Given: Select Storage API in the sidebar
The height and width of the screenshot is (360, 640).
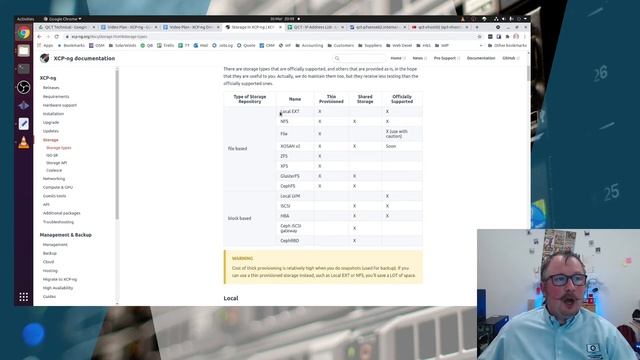Looking at the screenshot, I should point(56,163).
